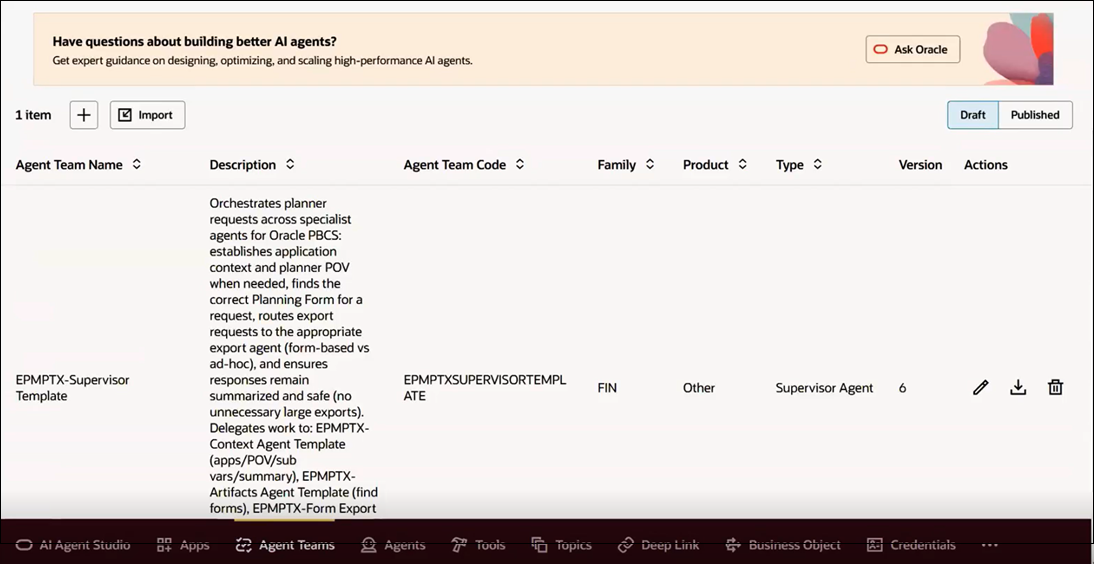Click the FIN family cell

point(607,388)
